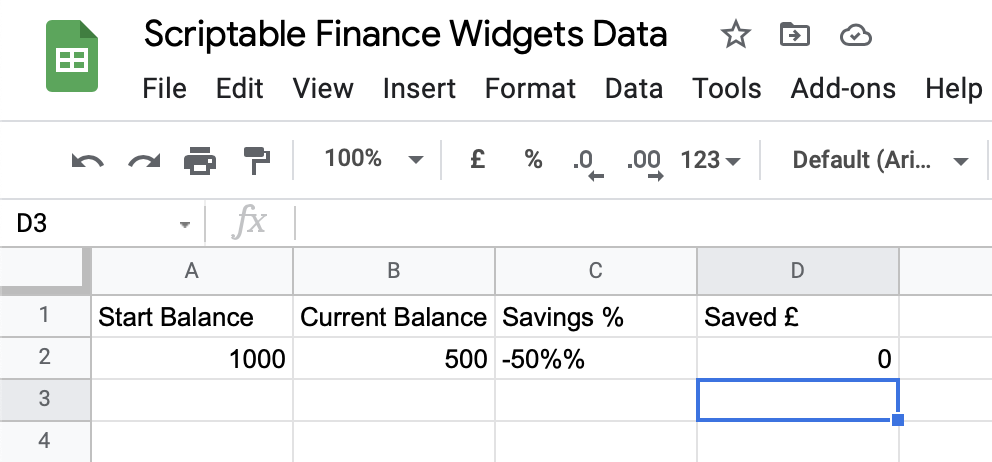Image resolution: width=992 pixels, height=462 pixels.
Task: Print the spreadsheet
Action: click(201, 160)
